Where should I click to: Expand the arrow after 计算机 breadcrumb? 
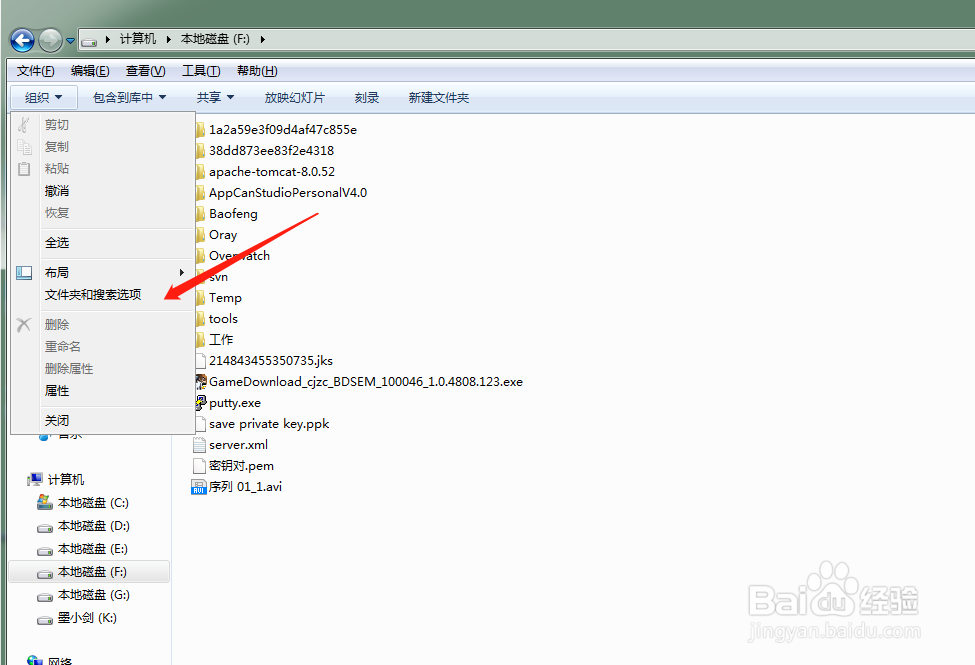[x=169, y=39]
